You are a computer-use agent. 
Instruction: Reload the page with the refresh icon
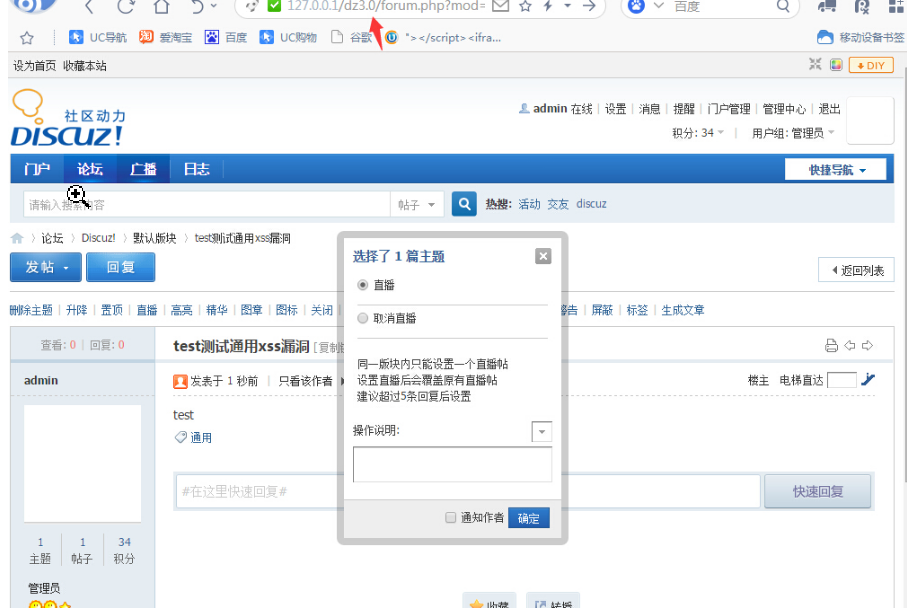(125, 6)
